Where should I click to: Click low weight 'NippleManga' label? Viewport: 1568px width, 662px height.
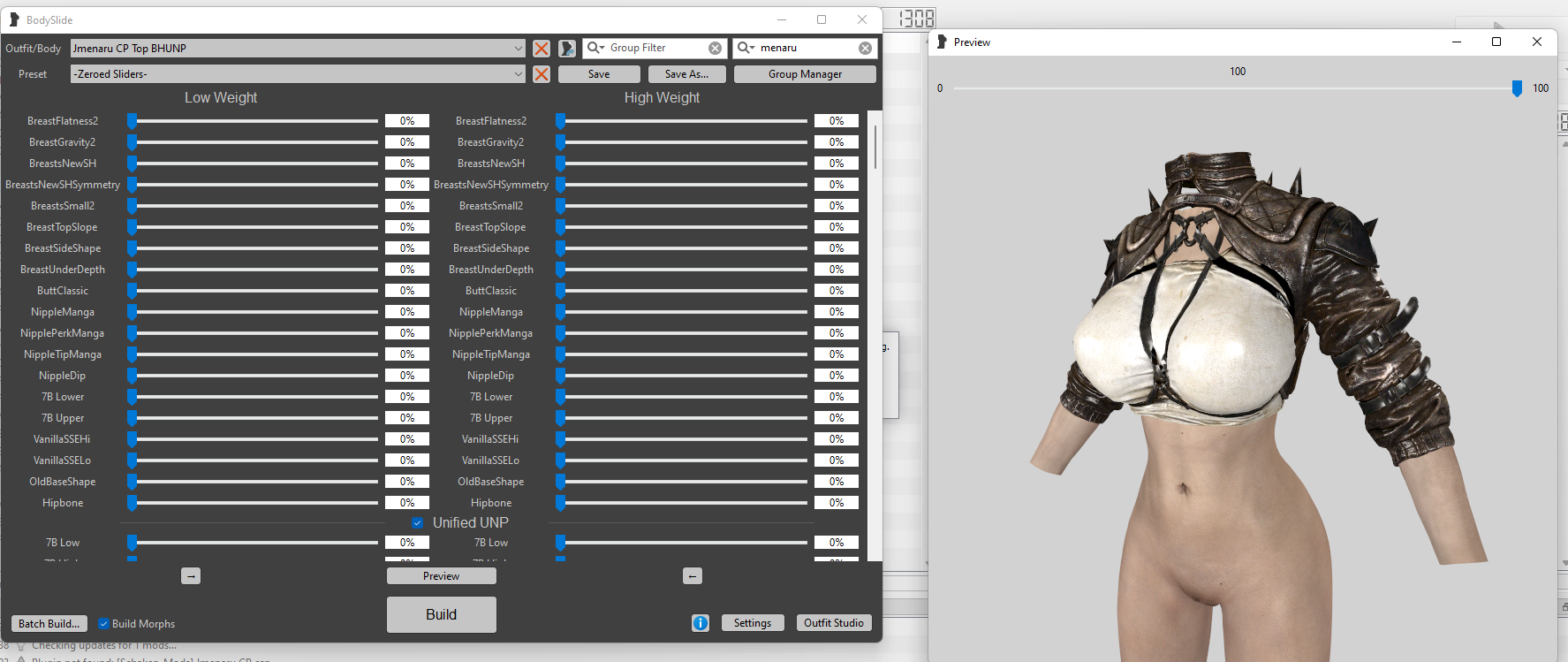63,312
